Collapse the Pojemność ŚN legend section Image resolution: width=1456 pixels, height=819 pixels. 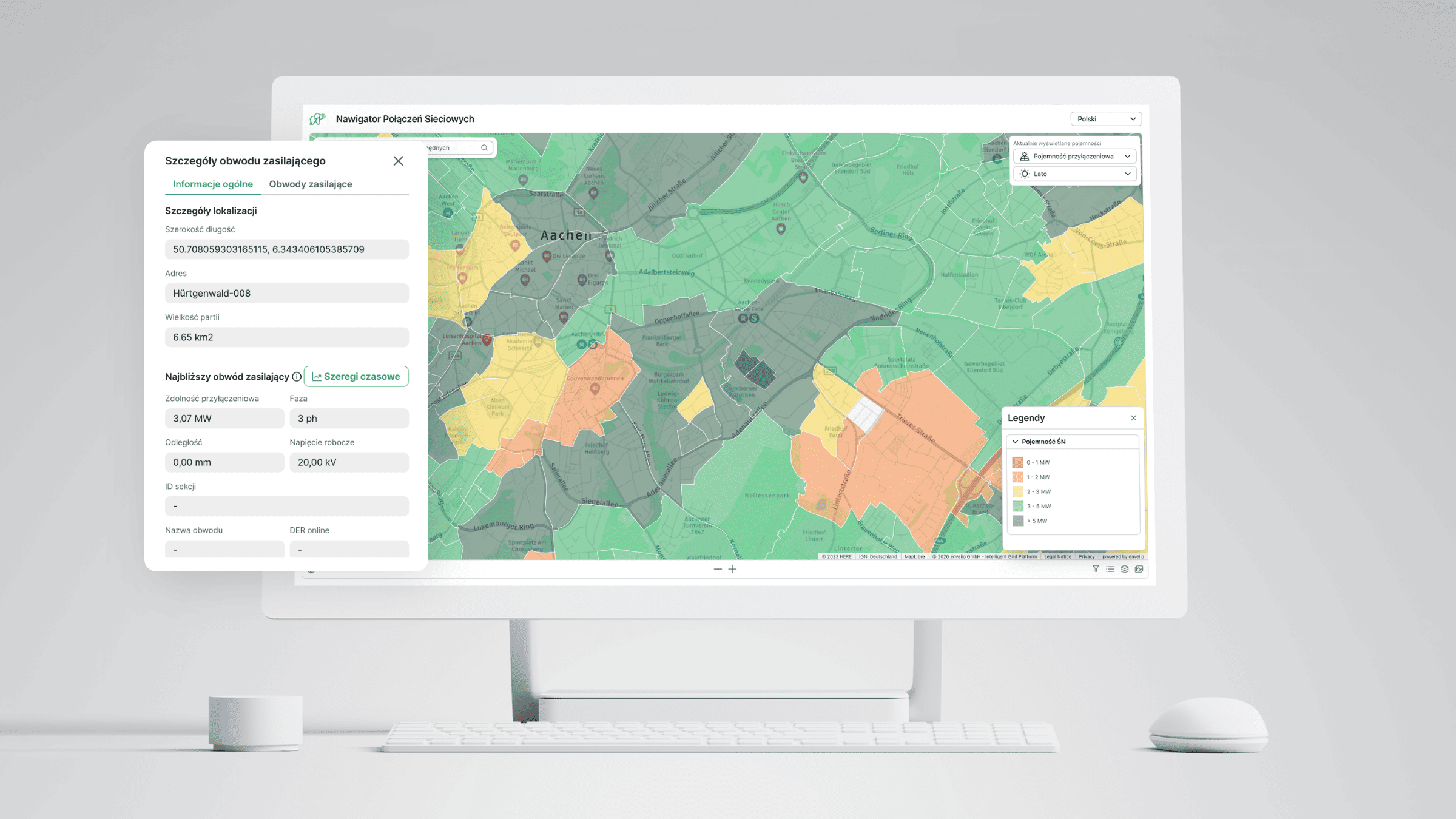[1016, 442]
